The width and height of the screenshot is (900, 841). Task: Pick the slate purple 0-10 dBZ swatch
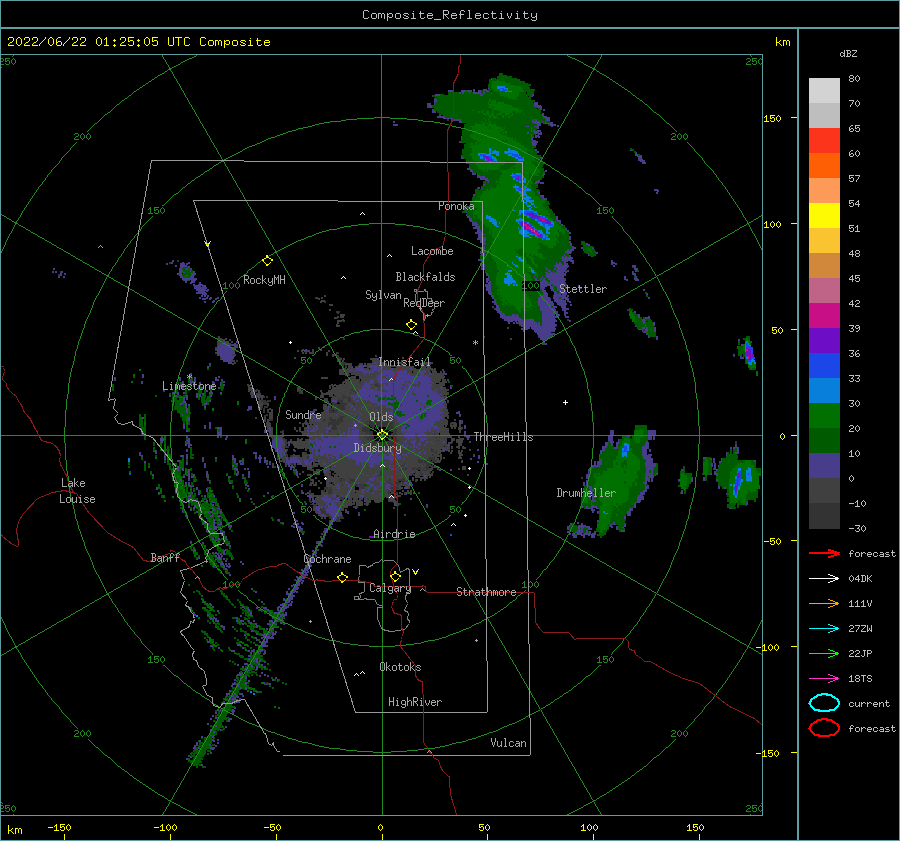pyautogui.click(x=824, y=466)
